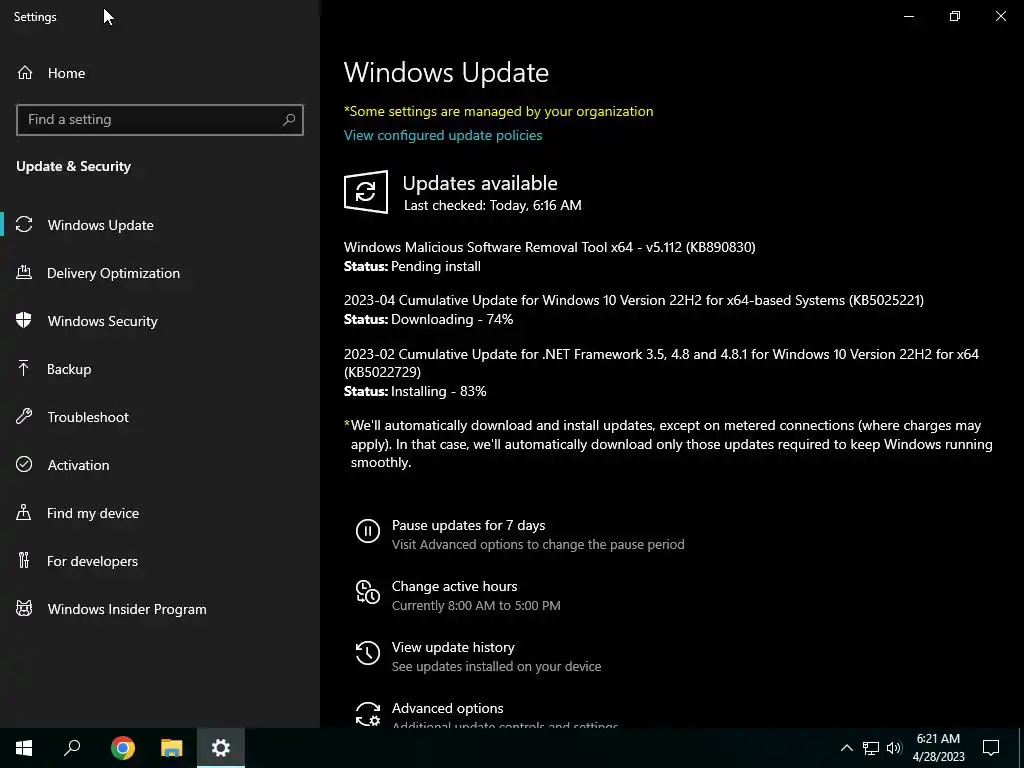Viewport: 1024px width, 768px height.
Task: Click the Status: Downloading - 74% line
Action: 428,319
